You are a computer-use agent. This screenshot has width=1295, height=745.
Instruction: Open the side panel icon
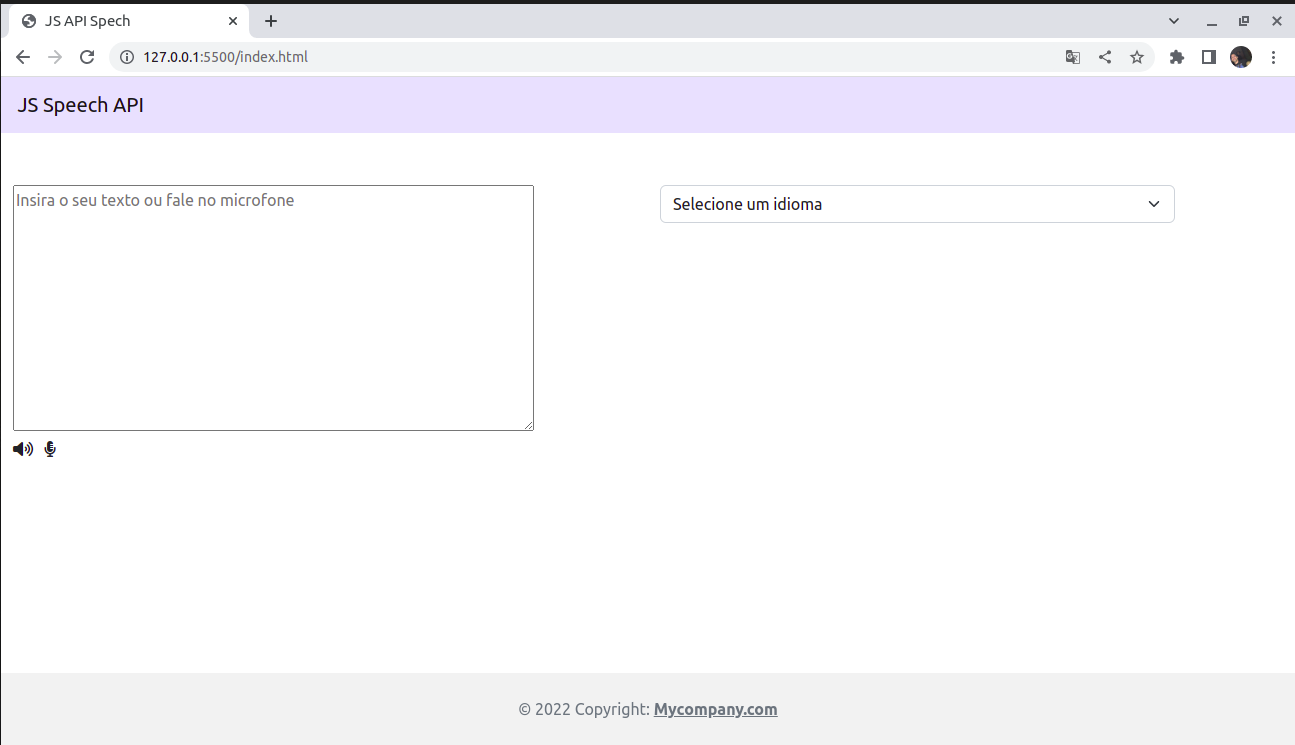1208,57
